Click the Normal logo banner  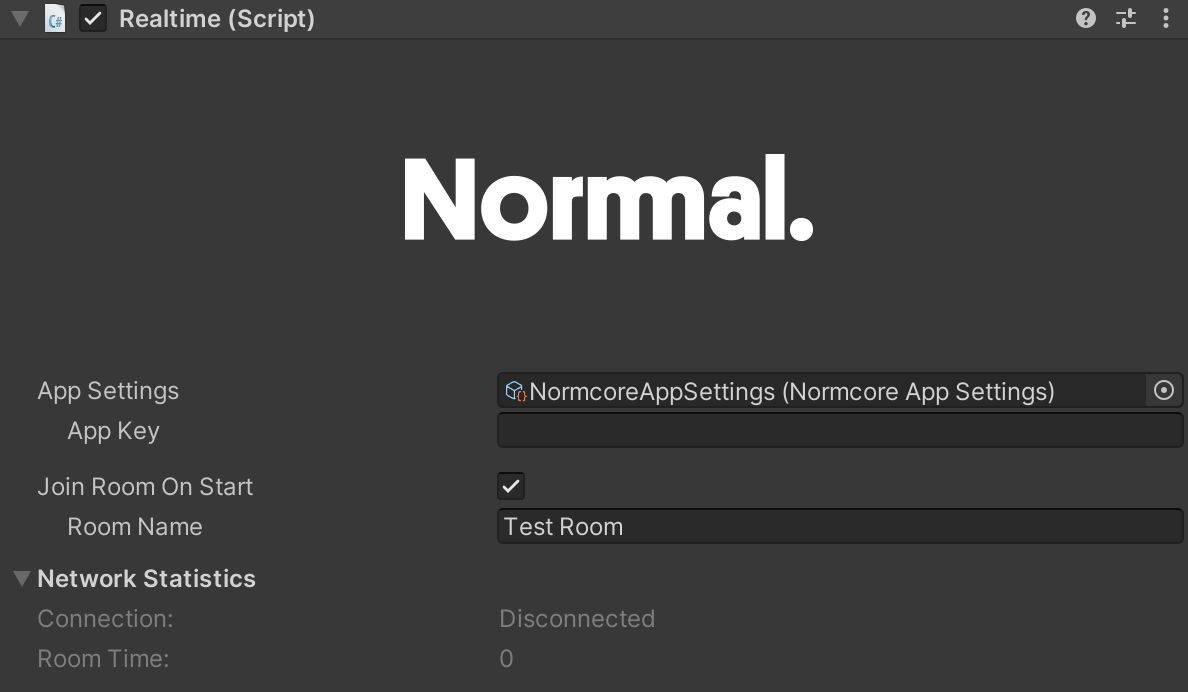click(x=608, y=199)
